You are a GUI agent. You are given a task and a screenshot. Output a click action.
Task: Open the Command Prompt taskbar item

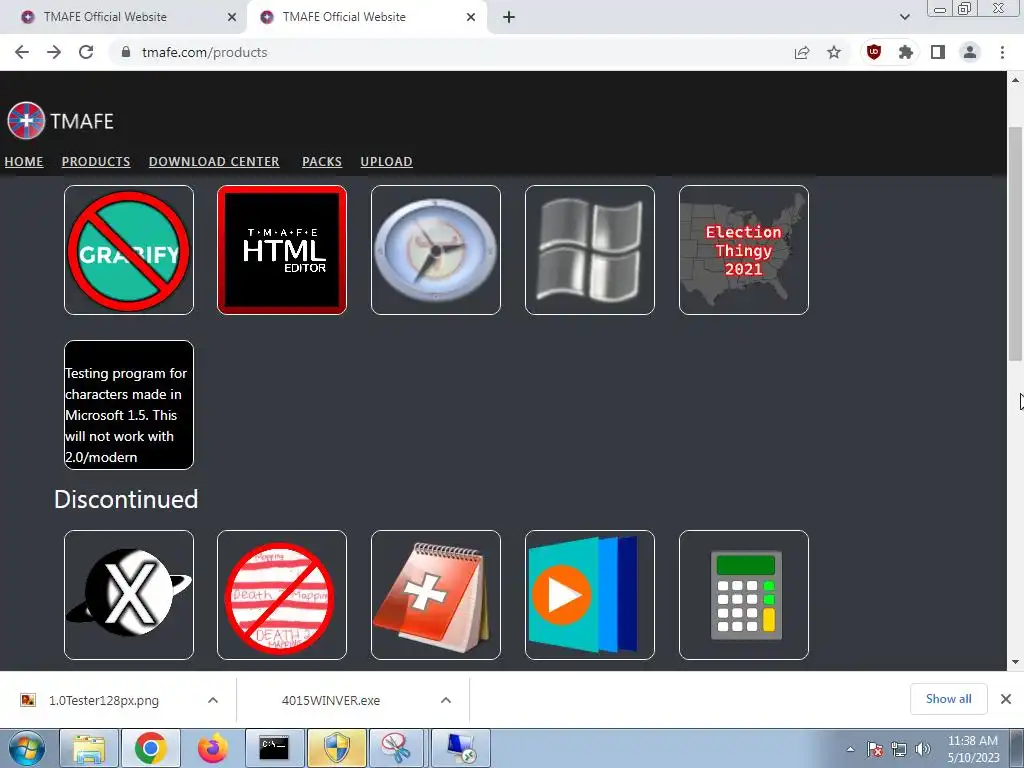(274, 748)
